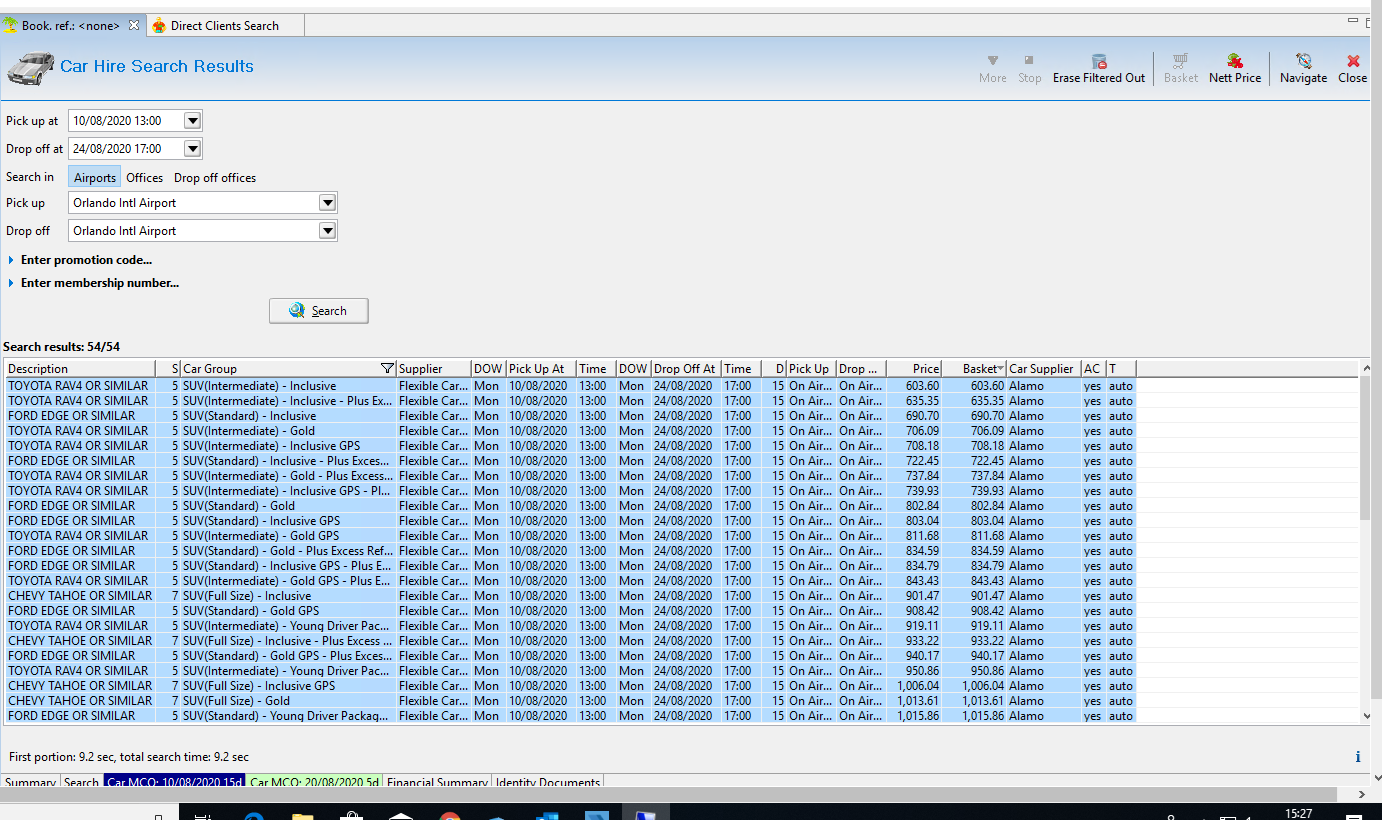Screen dimensions: 1382x820
Task: Click the Stop toolbar icon
Action: tap(1029, 61)
